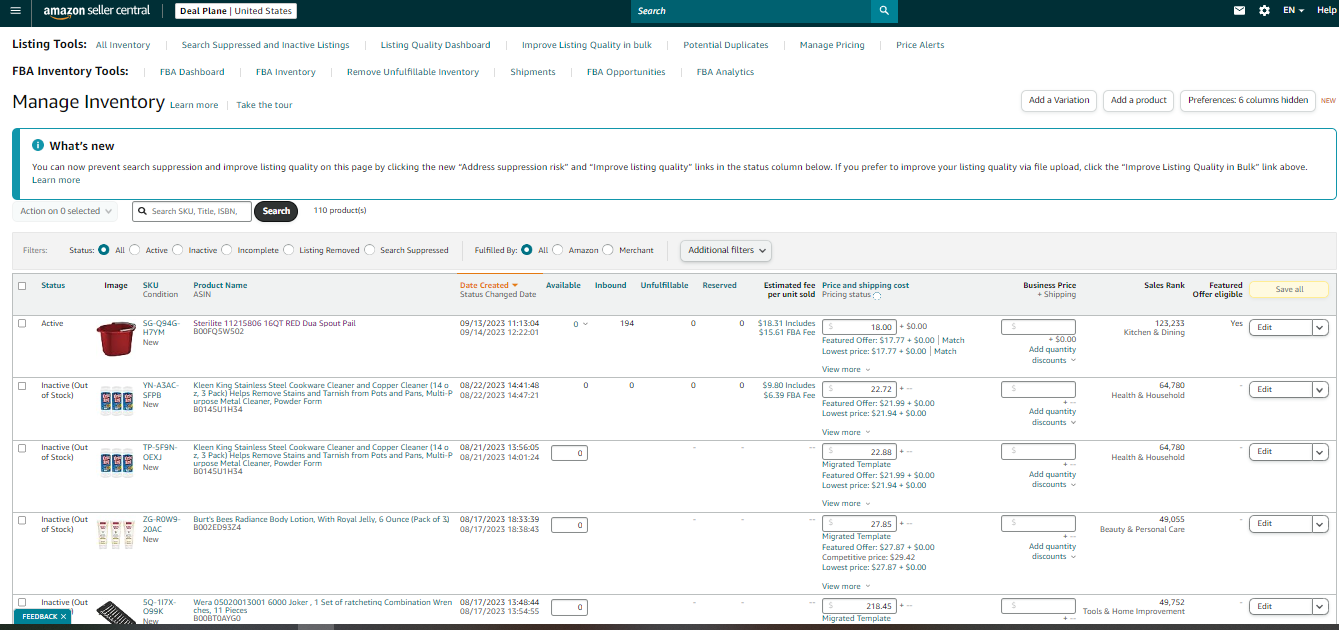Open Improve Listing Quality in bulk
Image resolution: width=1339 pixels, height=630 pixels.
click(x=586, y=45)
